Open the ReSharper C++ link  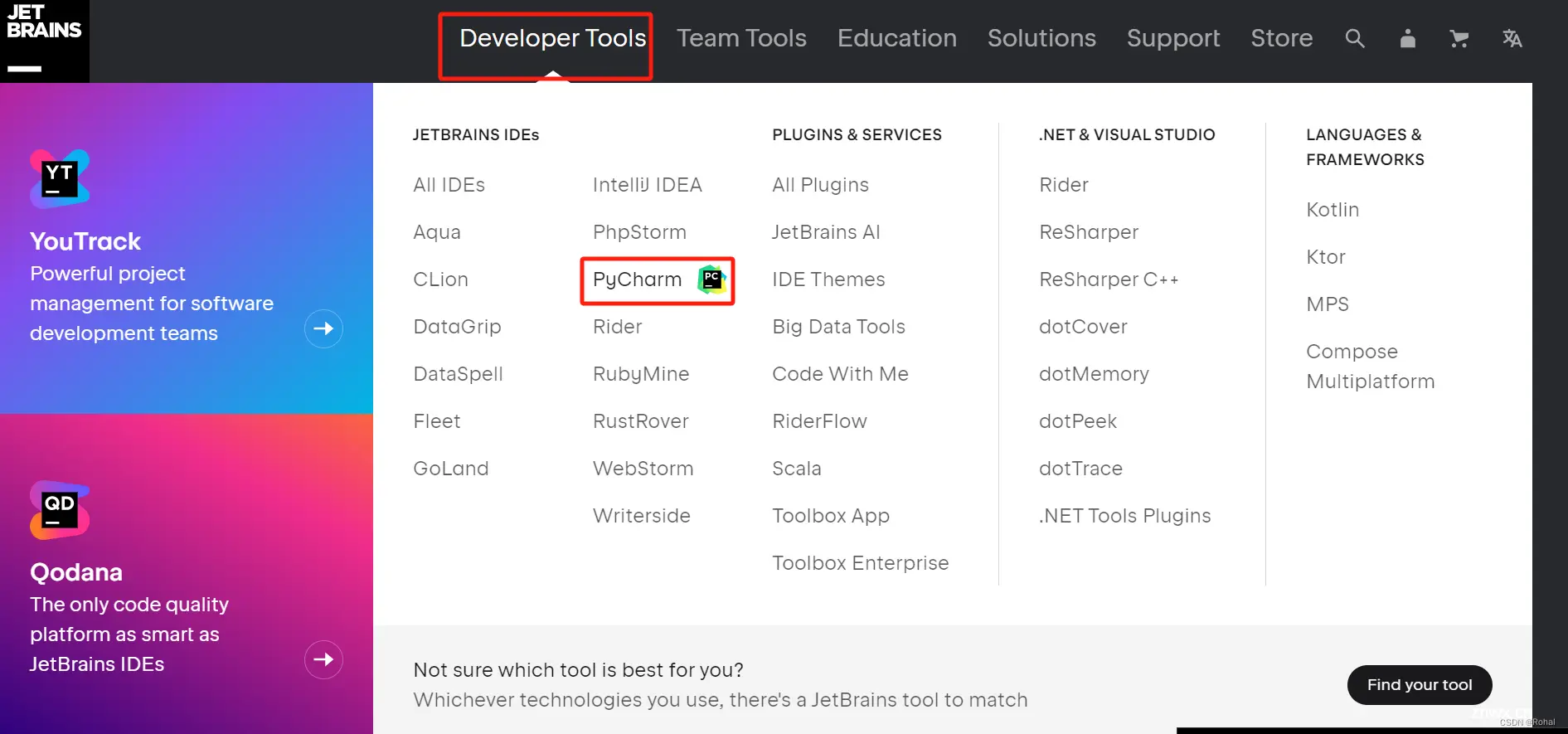1109,280
